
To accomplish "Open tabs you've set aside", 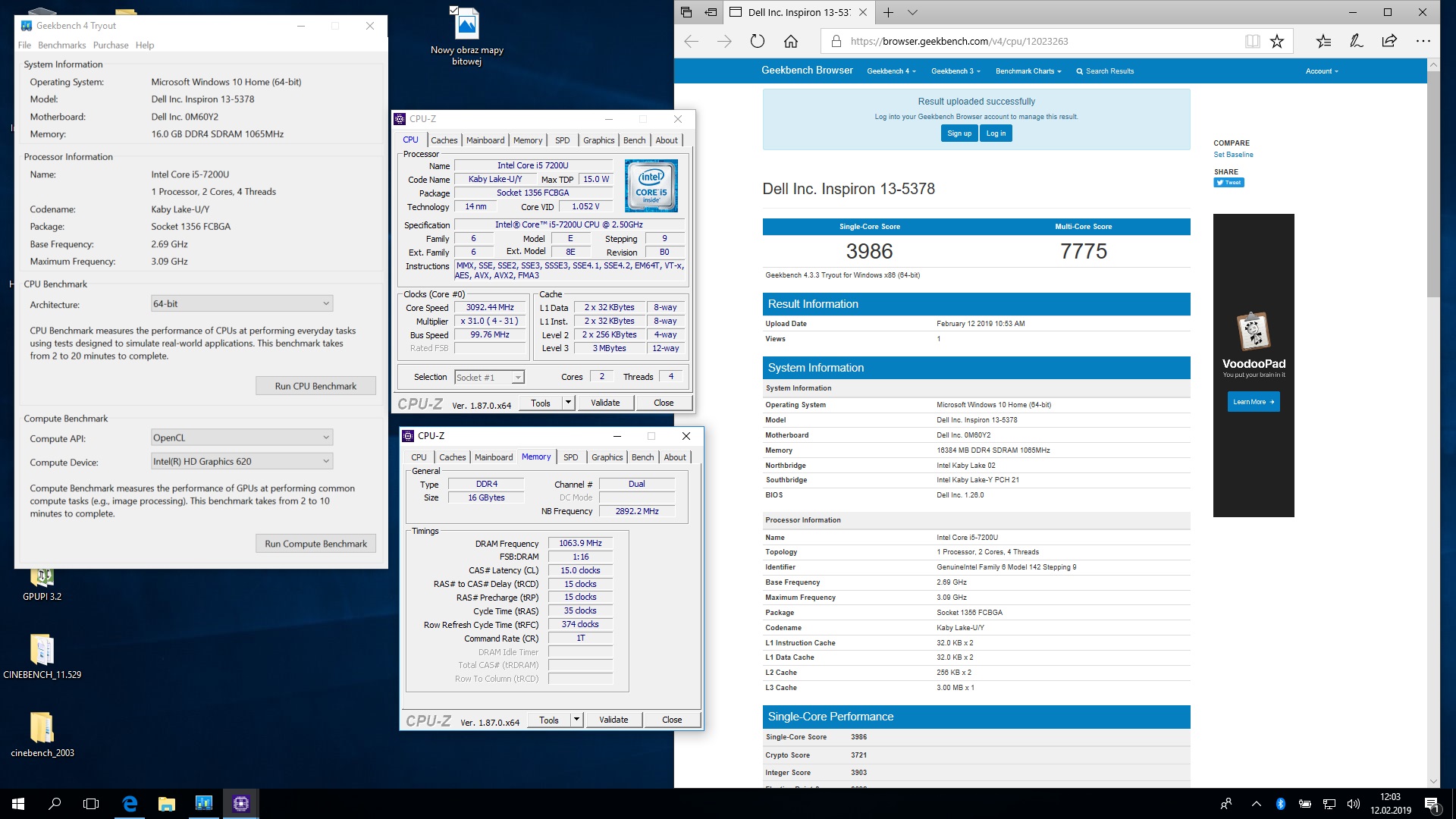I will pos(686,12).
